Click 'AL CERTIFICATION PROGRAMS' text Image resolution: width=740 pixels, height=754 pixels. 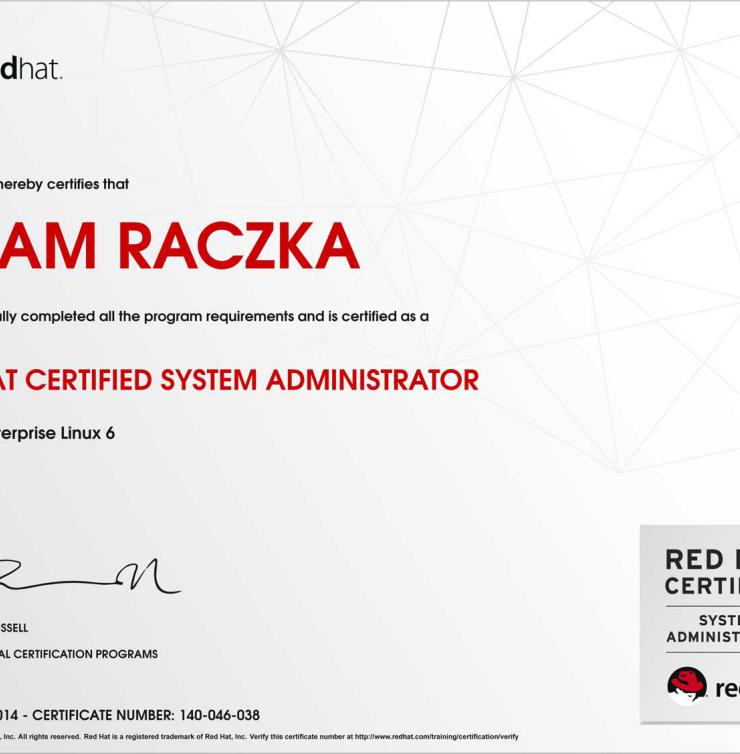(79, 654)
